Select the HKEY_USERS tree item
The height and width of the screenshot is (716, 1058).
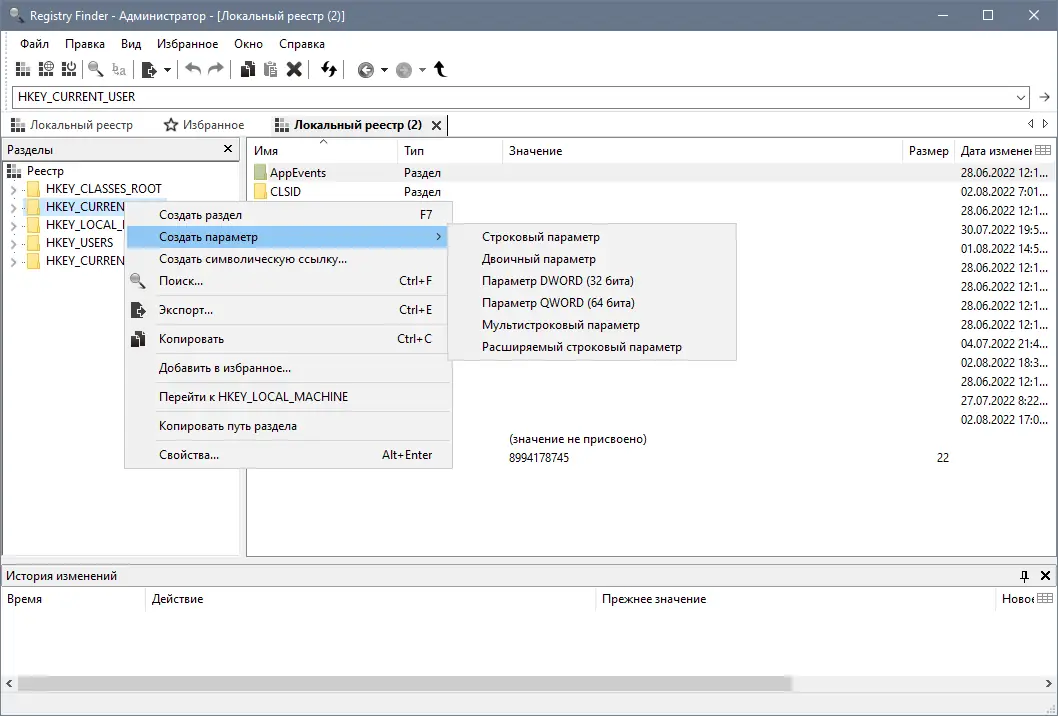coord(80,243)
